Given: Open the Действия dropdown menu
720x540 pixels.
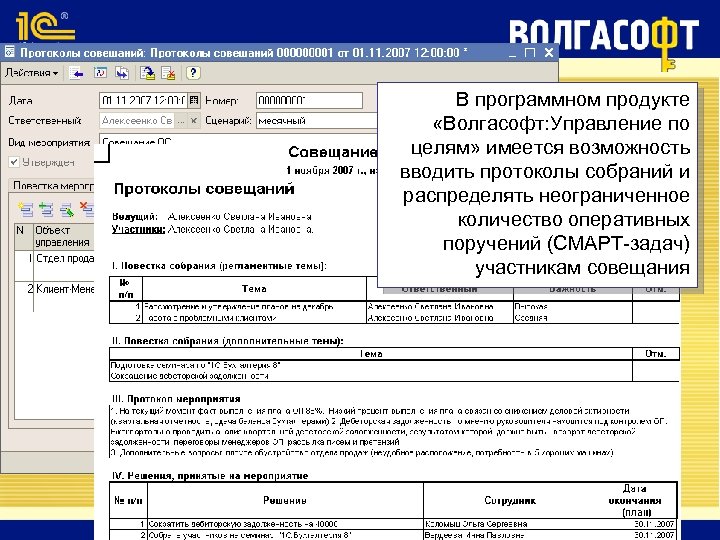Looking at the screenshot, I should click(31, 73).
